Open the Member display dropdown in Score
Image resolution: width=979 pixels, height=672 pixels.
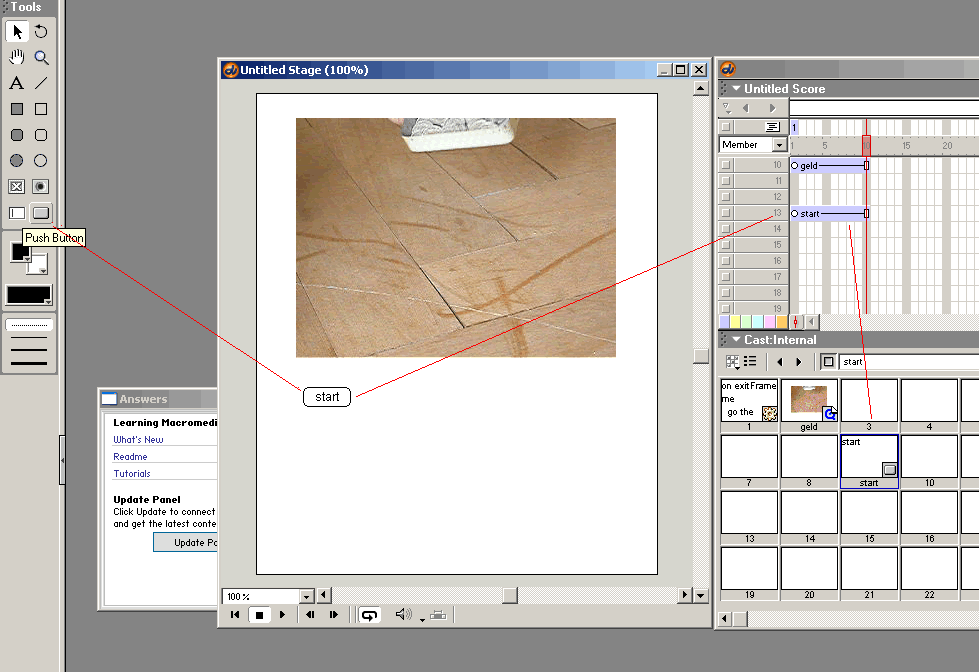click(779, 145)
